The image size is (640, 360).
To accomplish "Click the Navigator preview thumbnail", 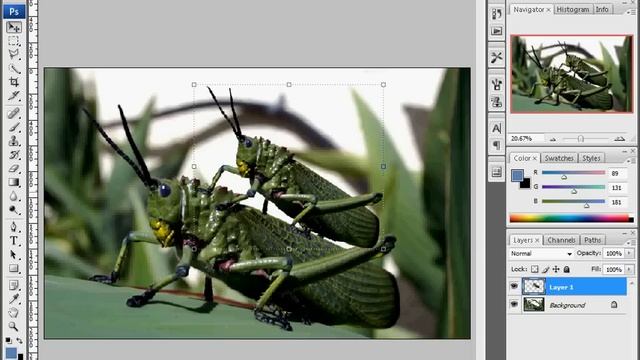I will click(571, 74).
